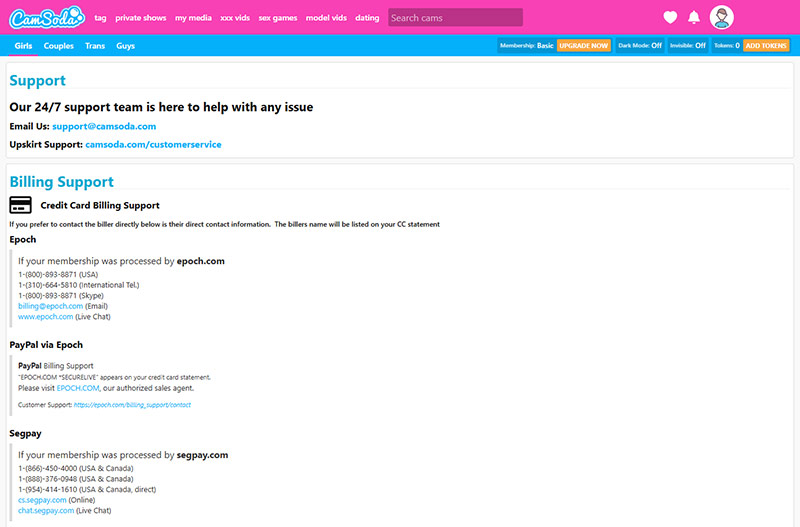Switch to the Guys tab

(126, 46)
